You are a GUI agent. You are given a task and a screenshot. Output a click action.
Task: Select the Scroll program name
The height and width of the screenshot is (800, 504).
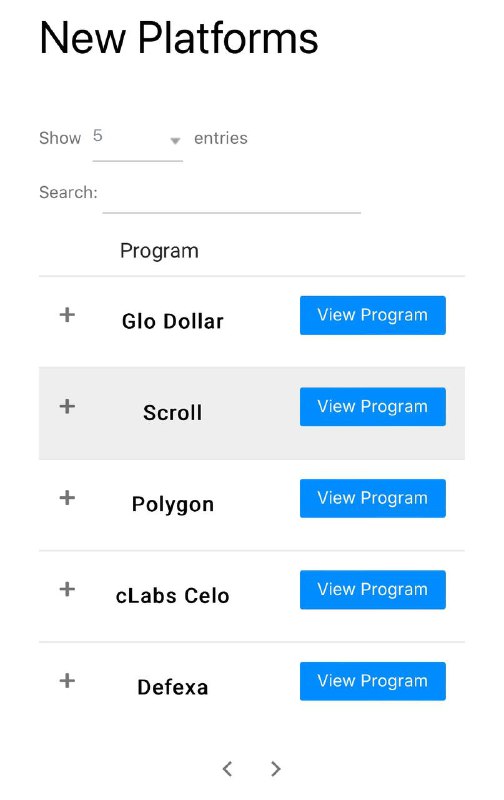(x=172, y=413)
